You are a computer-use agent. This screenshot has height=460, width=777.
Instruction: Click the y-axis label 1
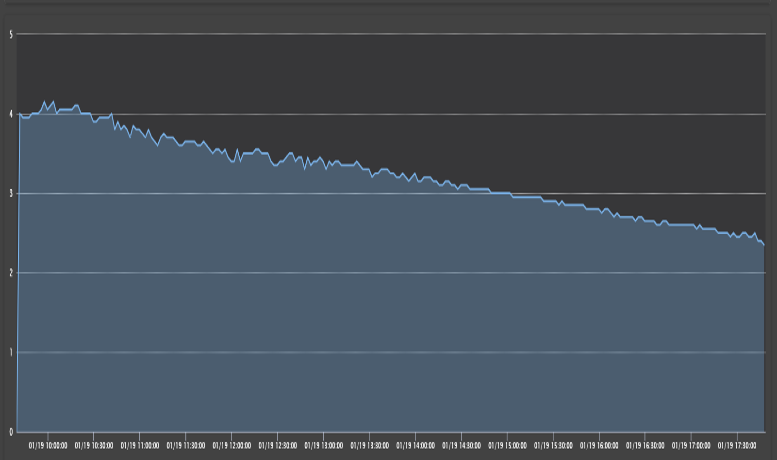pyautogui.click(x=10, y=352)
